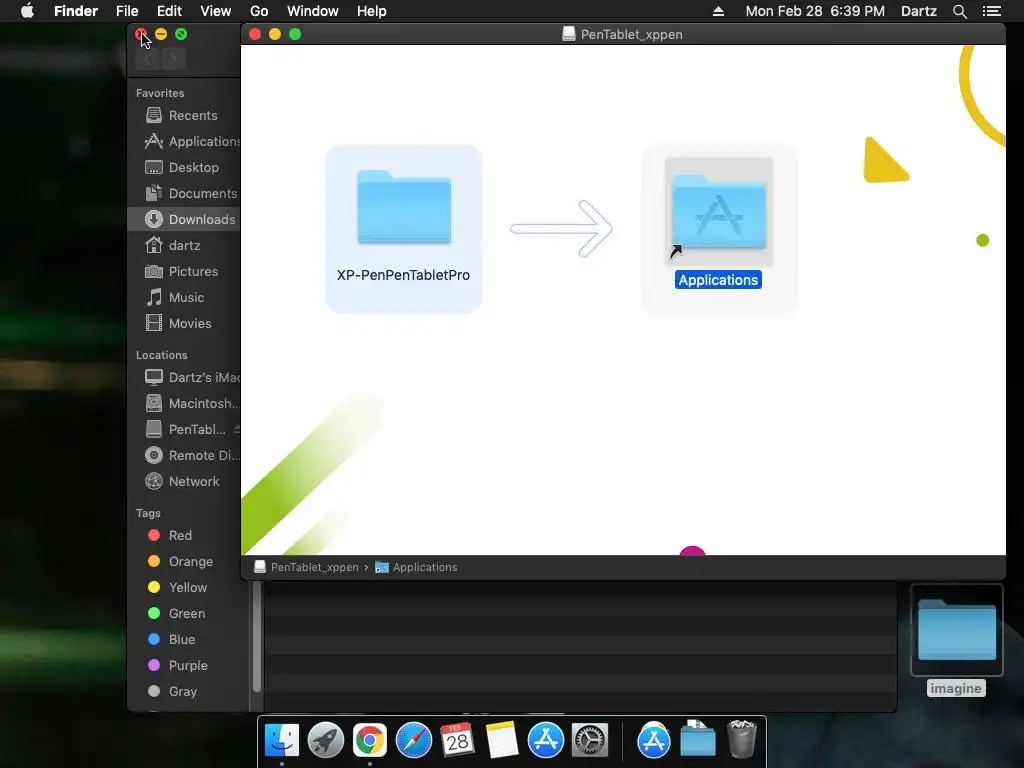Screen dimensions: 1024x768
Task: Select Applications in Finder sidebar
Action: pyautogui.click(x=184, y=142)
